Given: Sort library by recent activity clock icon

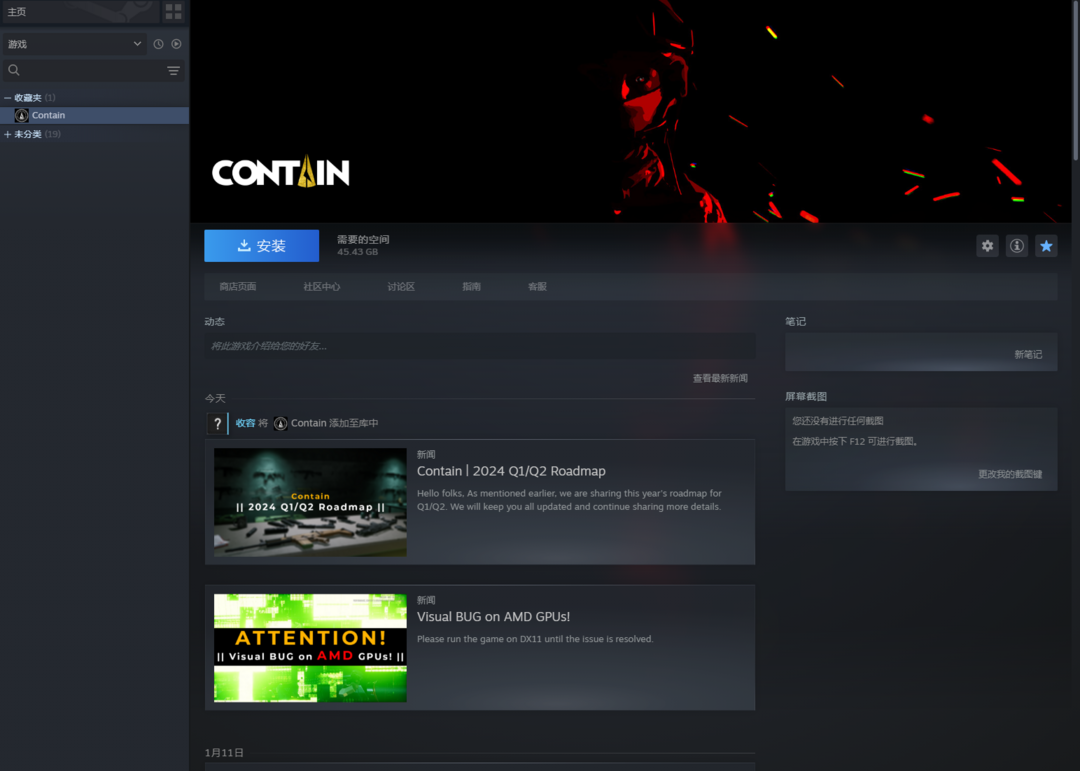Looking at the screenshot, I should [x=158, y=44].
